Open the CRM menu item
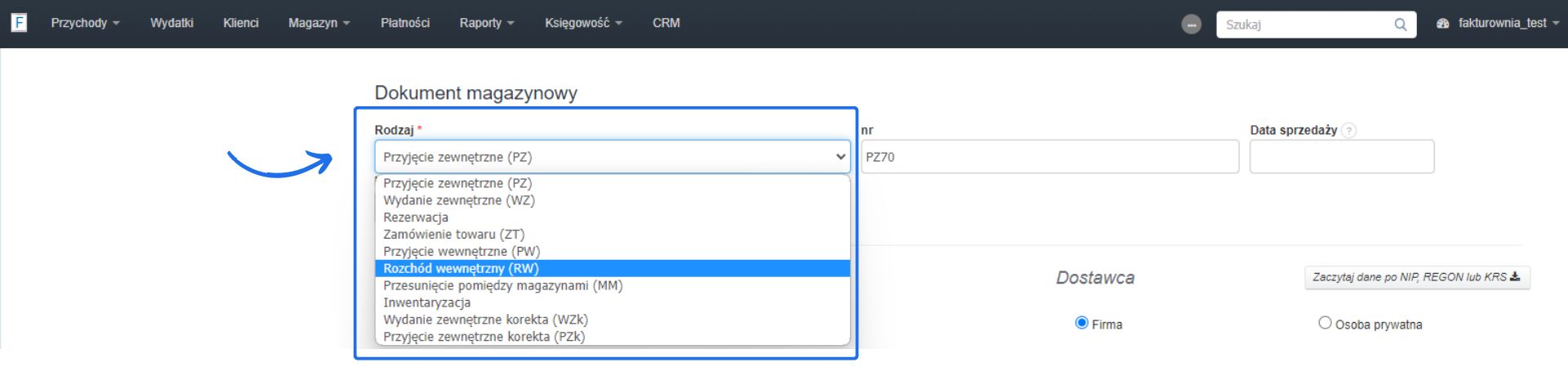The height and width of the screenshot is (376, 1568). [666, 23]
